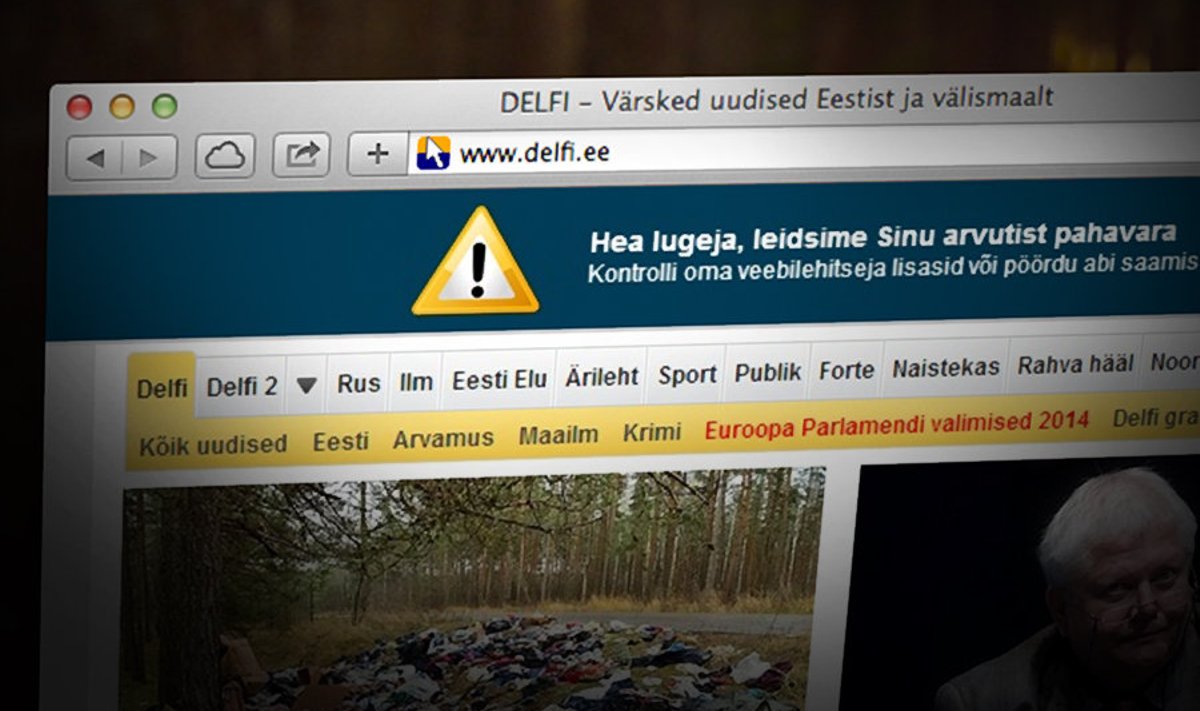
Task: Click the malware warning headline text
Action: coord(883,238)
